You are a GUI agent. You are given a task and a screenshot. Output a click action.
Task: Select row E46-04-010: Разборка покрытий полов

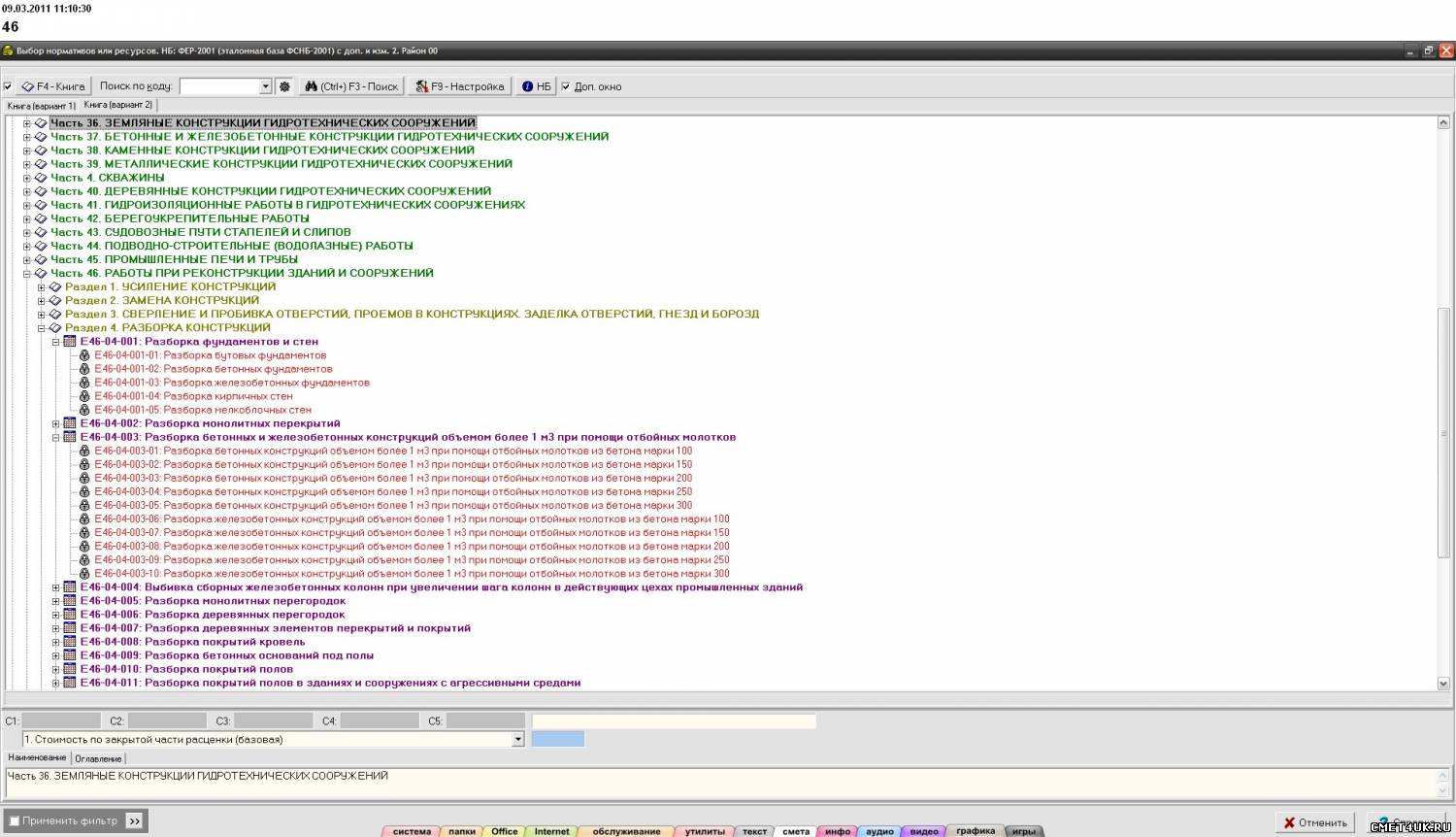[186, 669]
